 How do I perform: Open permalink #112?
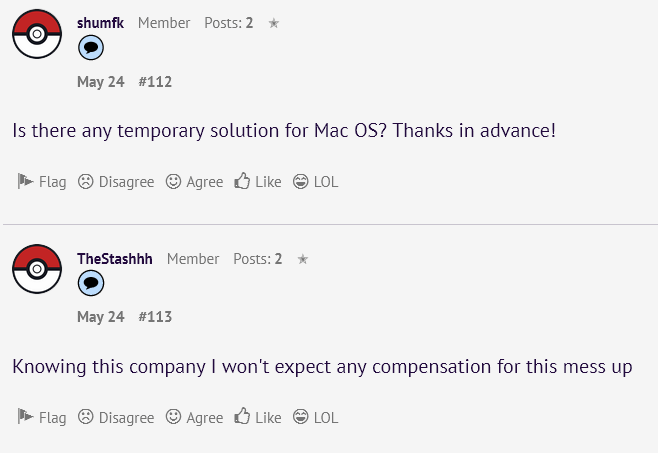coord(155,81)
